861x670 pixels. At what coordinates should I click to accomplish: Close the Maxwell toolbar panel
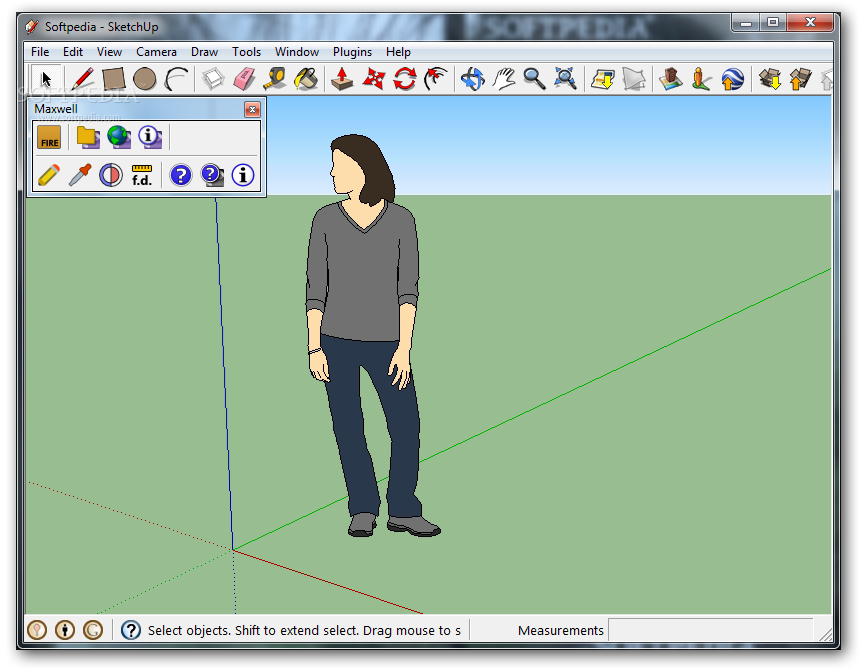tap(252, 110)
